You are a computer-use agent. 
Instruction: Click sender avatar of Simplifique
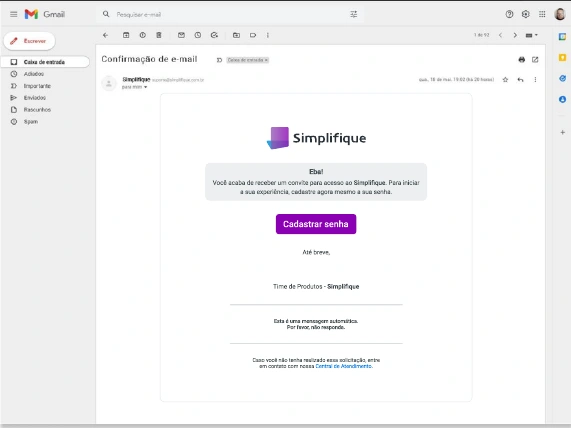tap(109, 83)
